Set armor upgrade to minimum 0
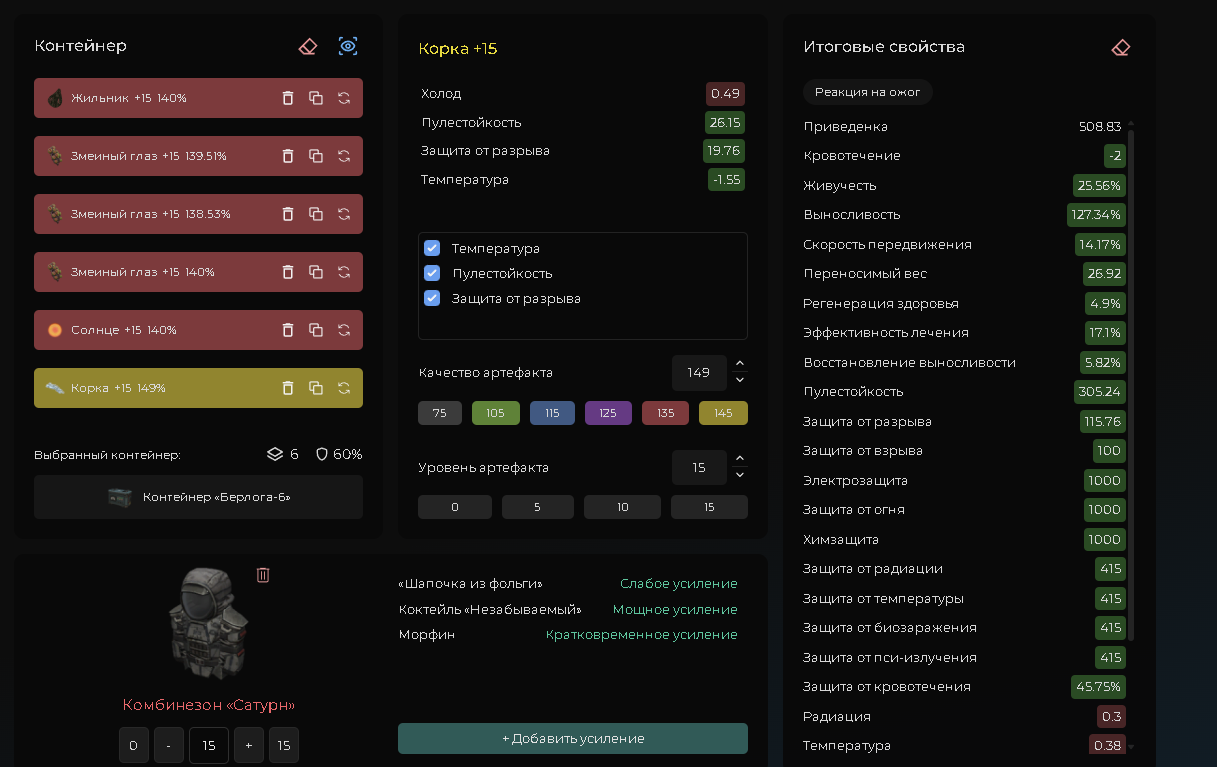This screenshot has height=767, width=1217. 134,746
